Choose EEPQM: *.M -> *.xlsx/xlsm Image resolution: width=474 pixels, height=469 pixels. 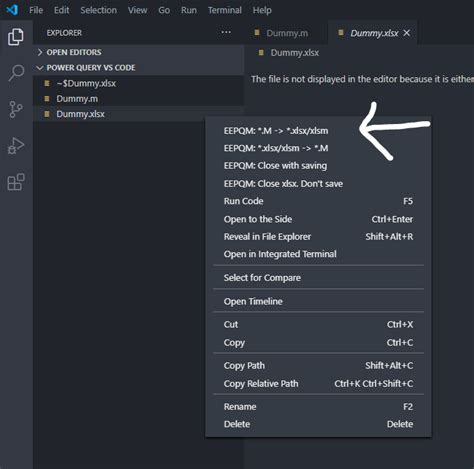point(318,131)
